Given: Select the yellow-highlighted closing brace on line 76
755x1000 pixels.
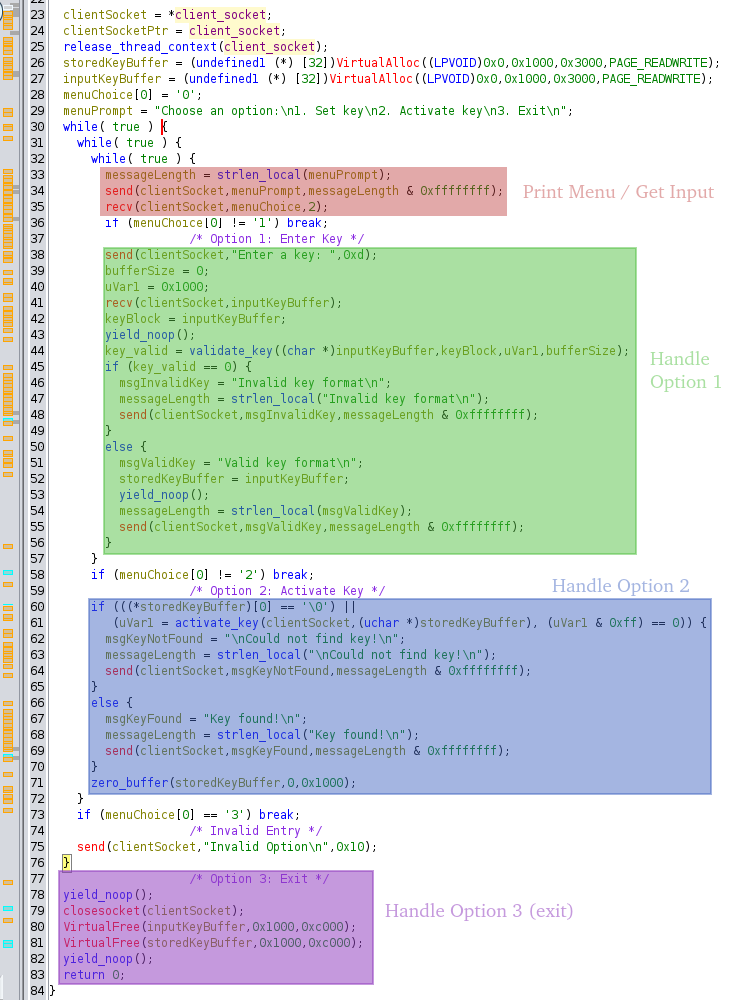Looking at the screenshot, I should (66, 862).
